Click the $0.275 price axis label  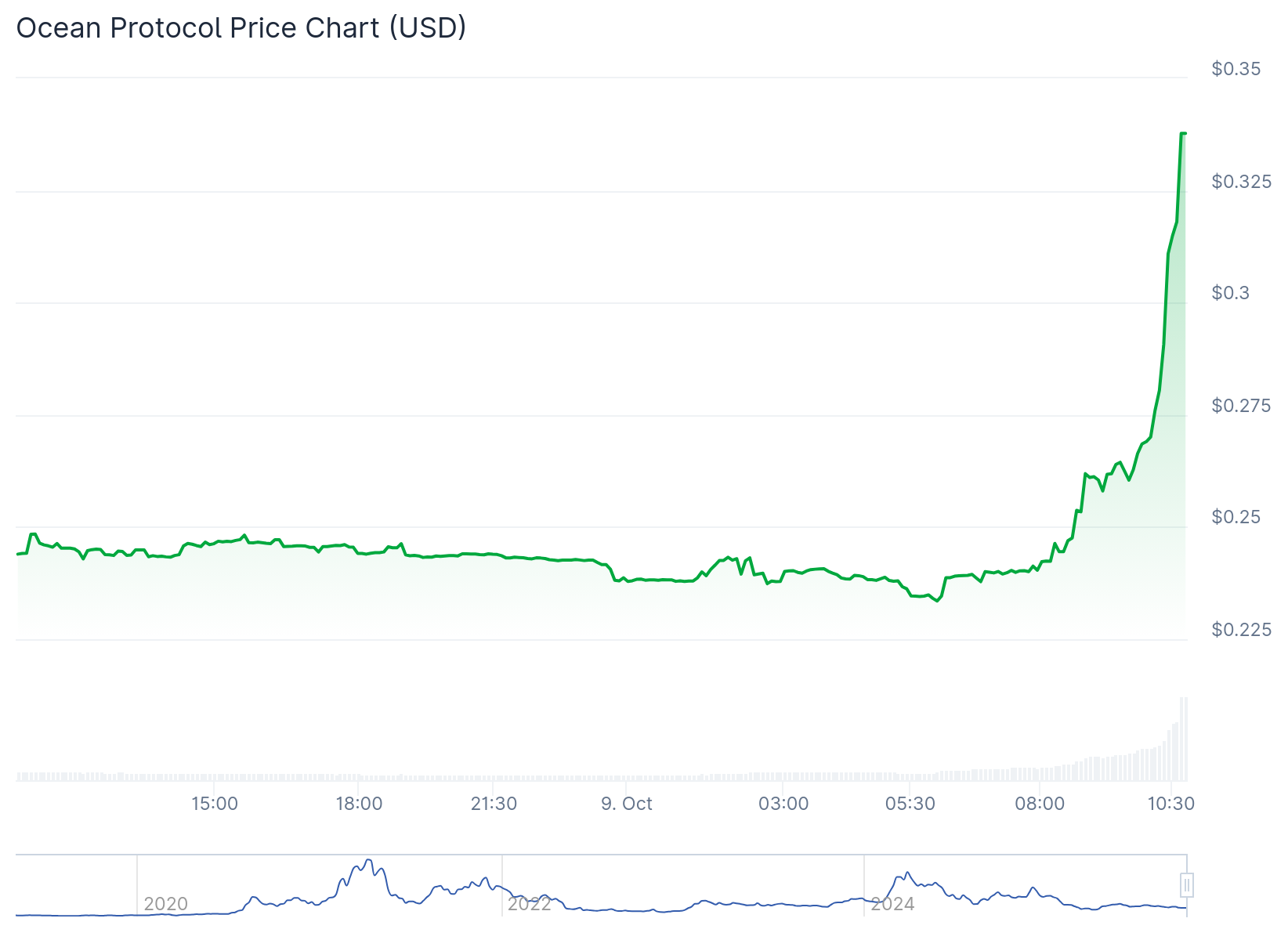click(1242, 406)
